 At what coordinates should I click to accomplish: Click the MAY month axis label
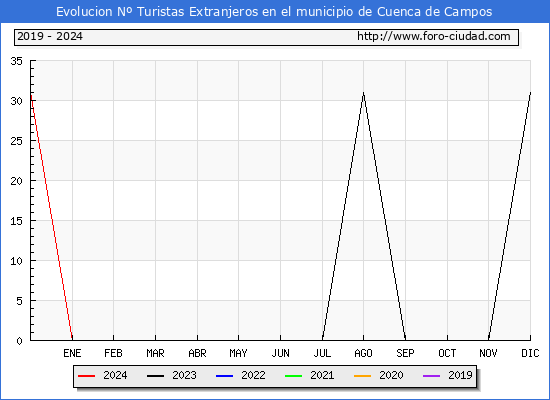point(239,353)
